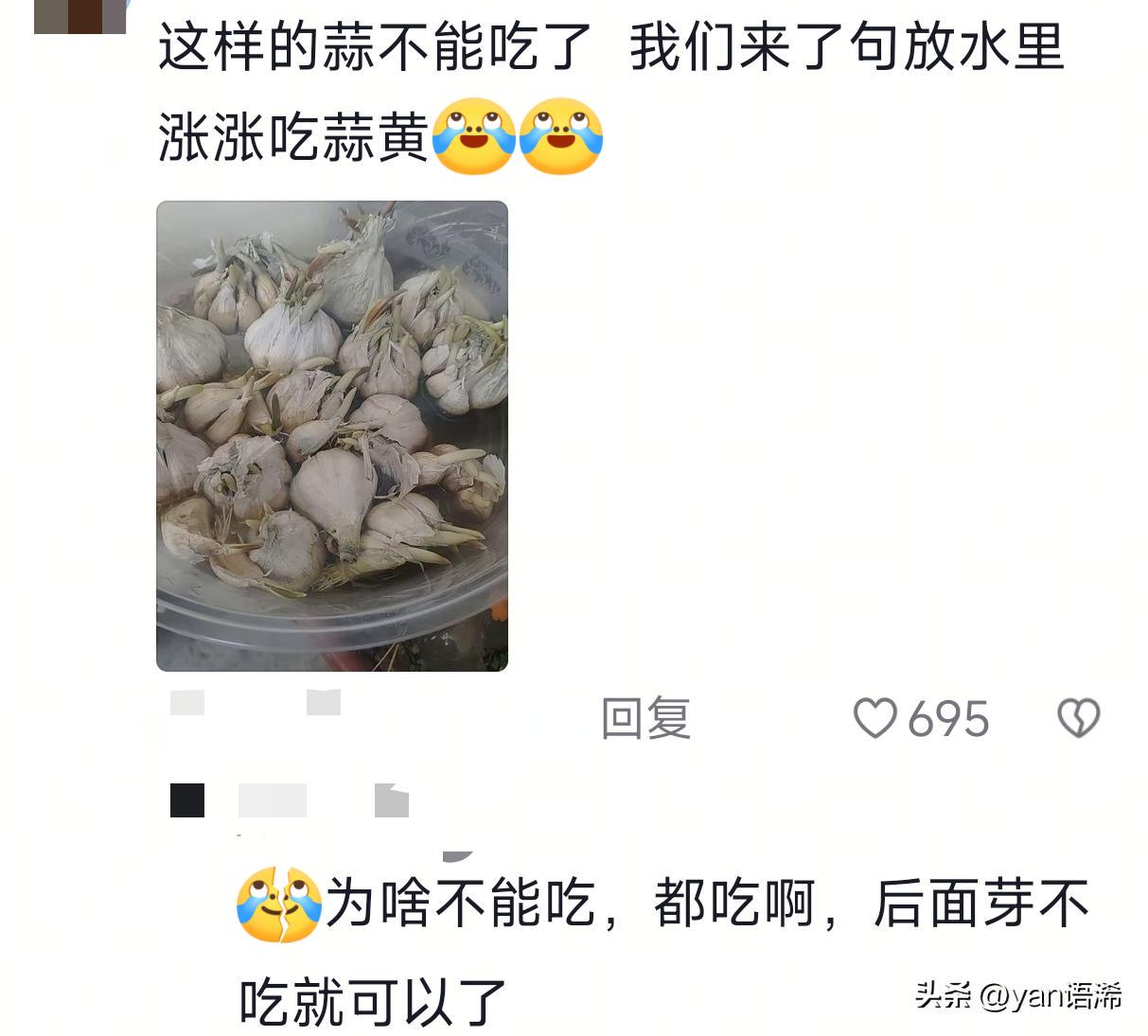Open the top commenter's avatar

(x=80, y=16)
